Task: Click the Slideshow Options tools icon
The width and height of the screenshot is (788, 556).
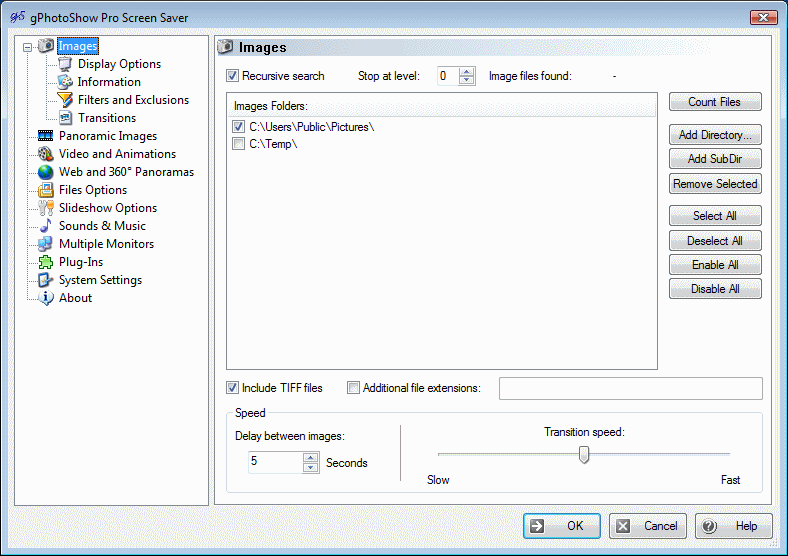Action: point(46,208)
